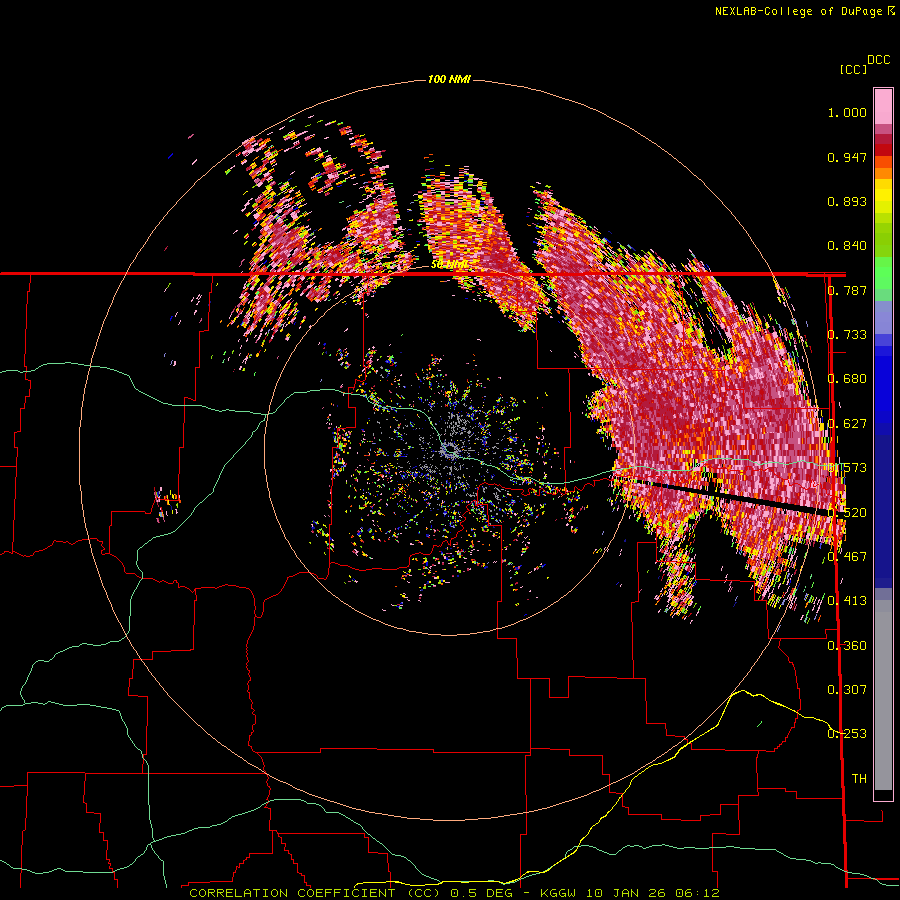
Task: Click the 50 NMI range ring label
Action: (x=449, y=265)
